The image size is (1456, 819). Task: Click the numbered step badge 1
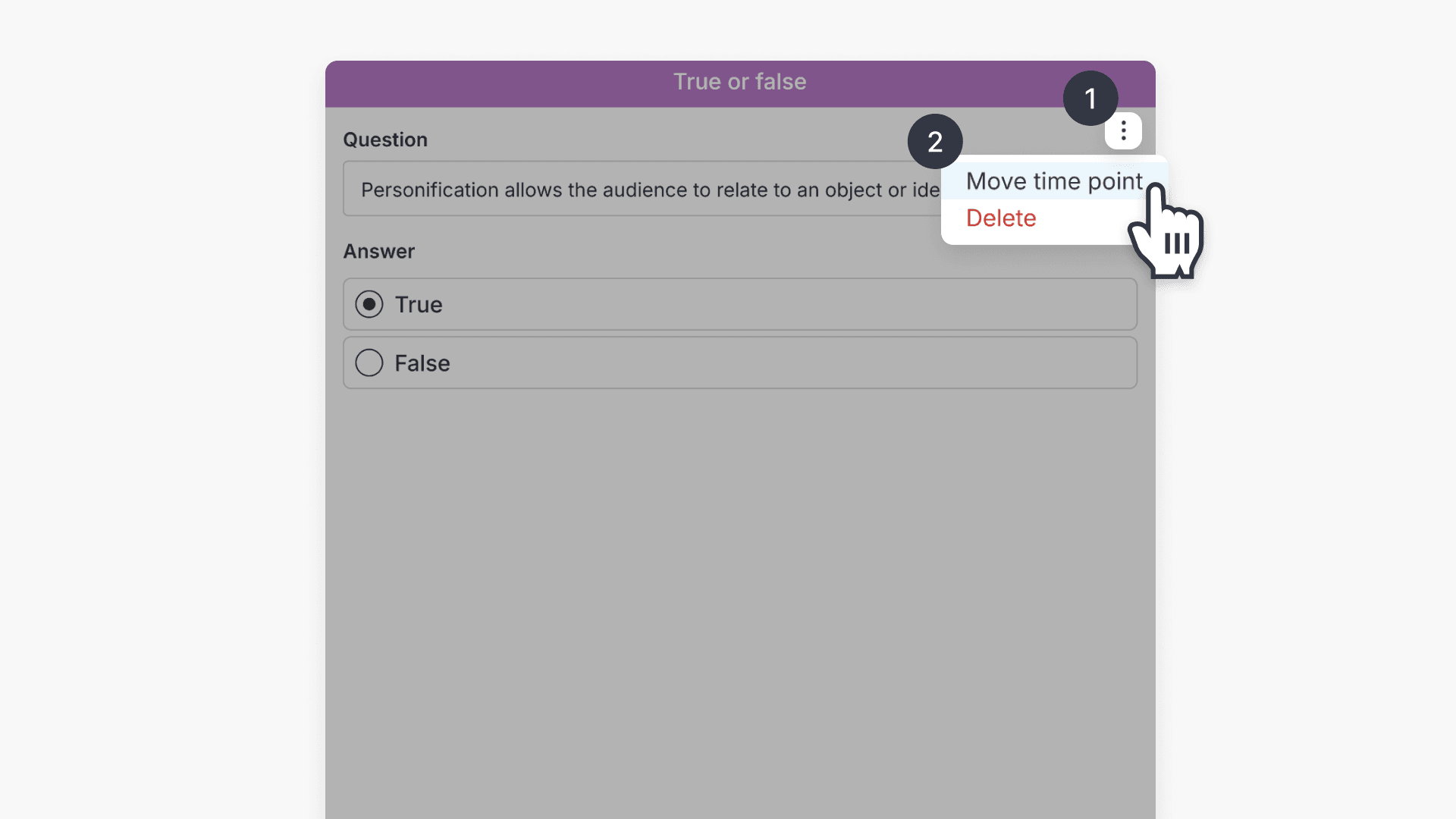1090,99
